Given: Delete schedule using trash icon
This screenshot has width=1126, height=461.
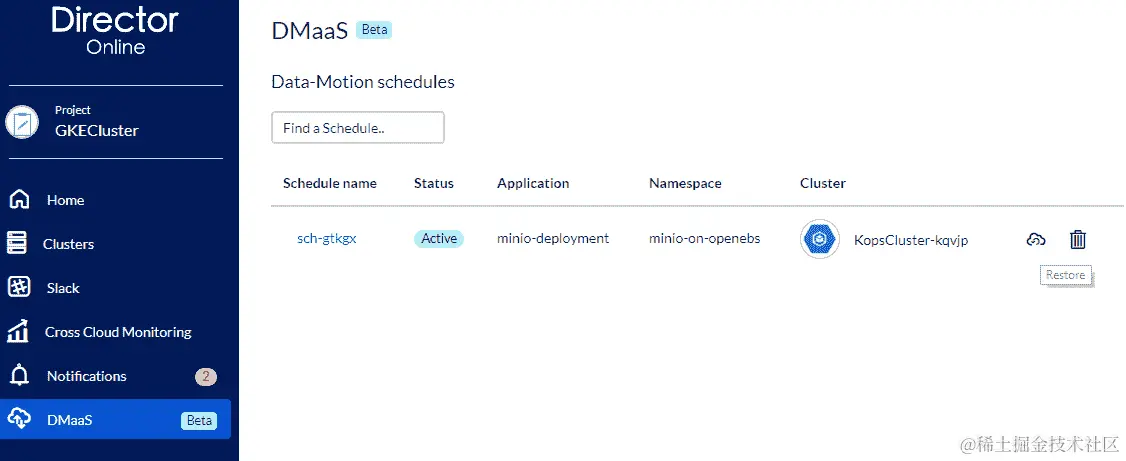Looking at the screenshot, I should point(1077,239).
